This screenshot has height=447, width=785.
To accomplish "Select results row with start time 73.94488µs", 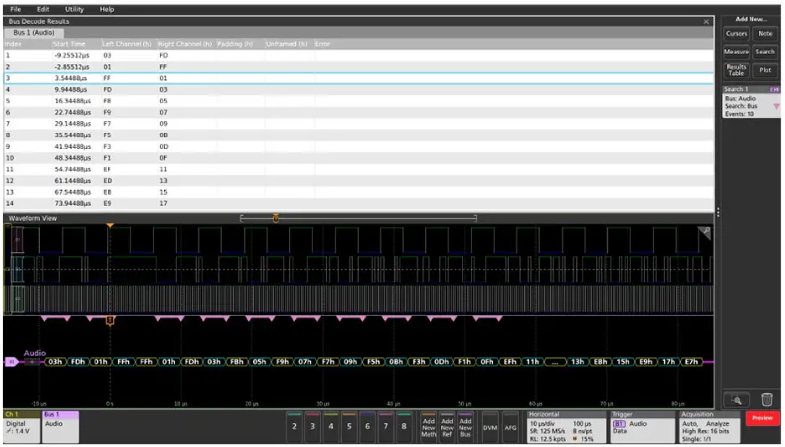I will click(x=358, y=203).
